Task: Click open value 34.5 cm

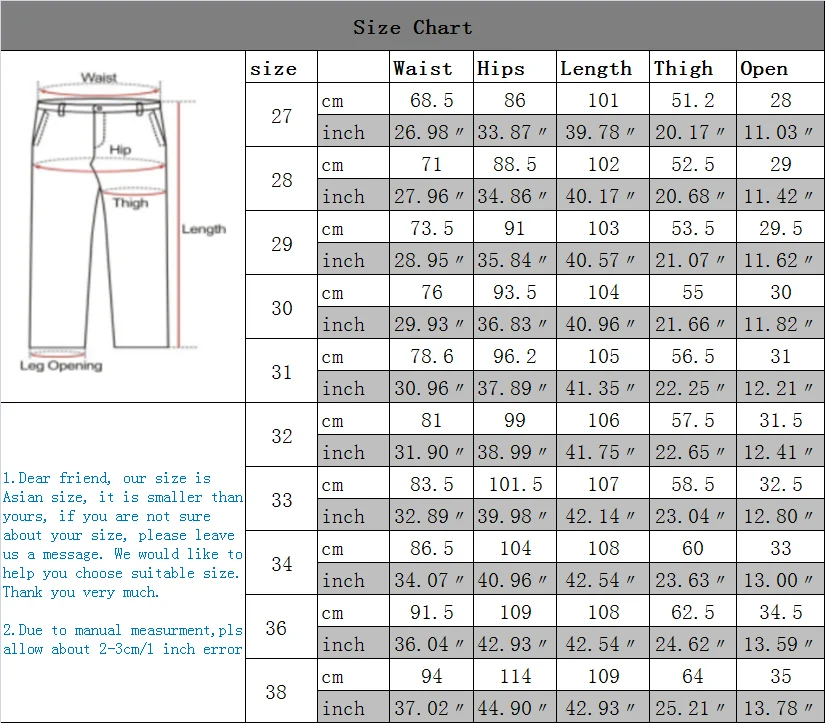Action: click(781, 612)
